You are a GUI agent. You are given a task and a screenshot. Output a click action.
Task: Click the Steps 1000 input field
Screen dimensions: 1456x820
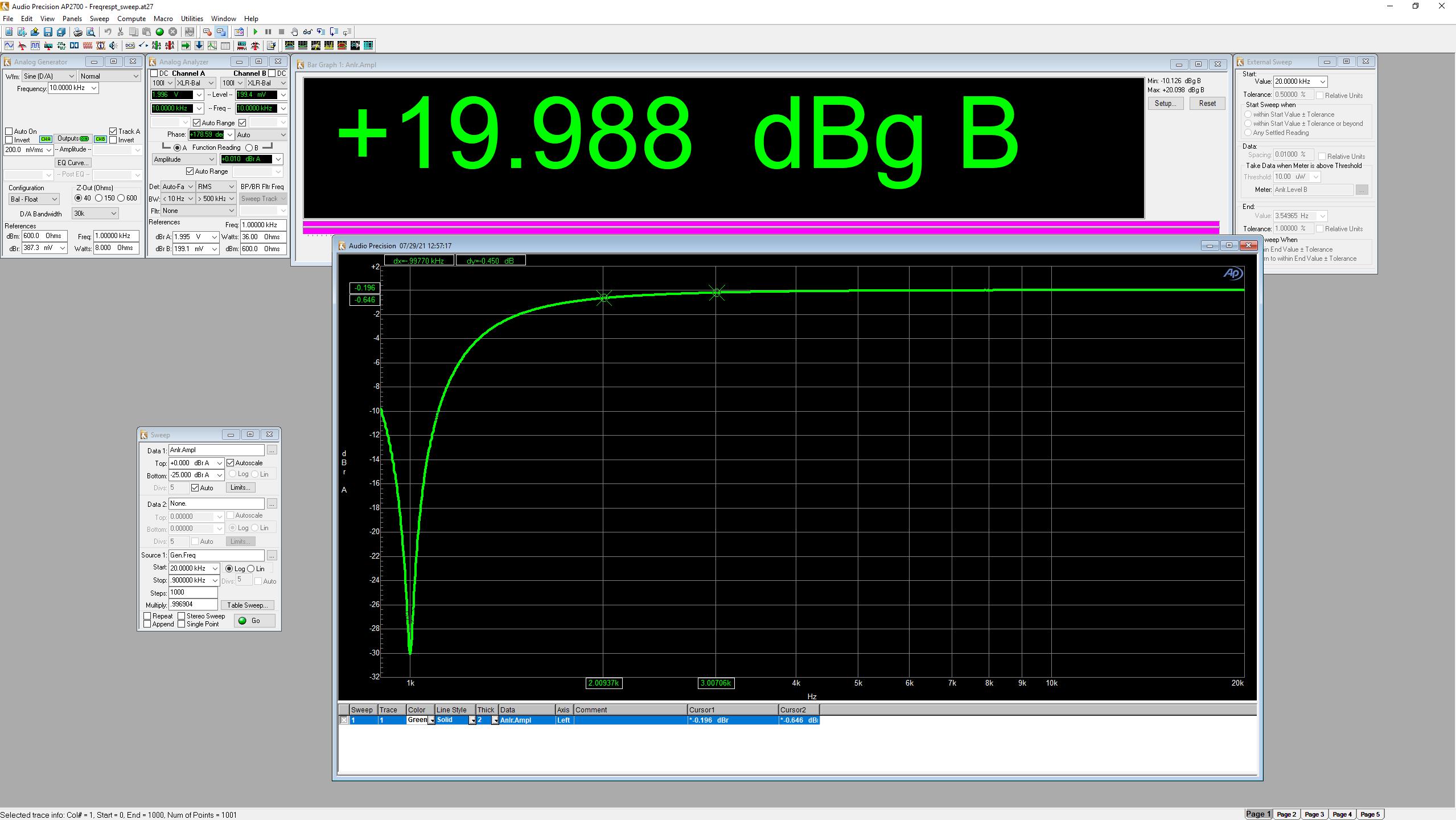point(193,592)
